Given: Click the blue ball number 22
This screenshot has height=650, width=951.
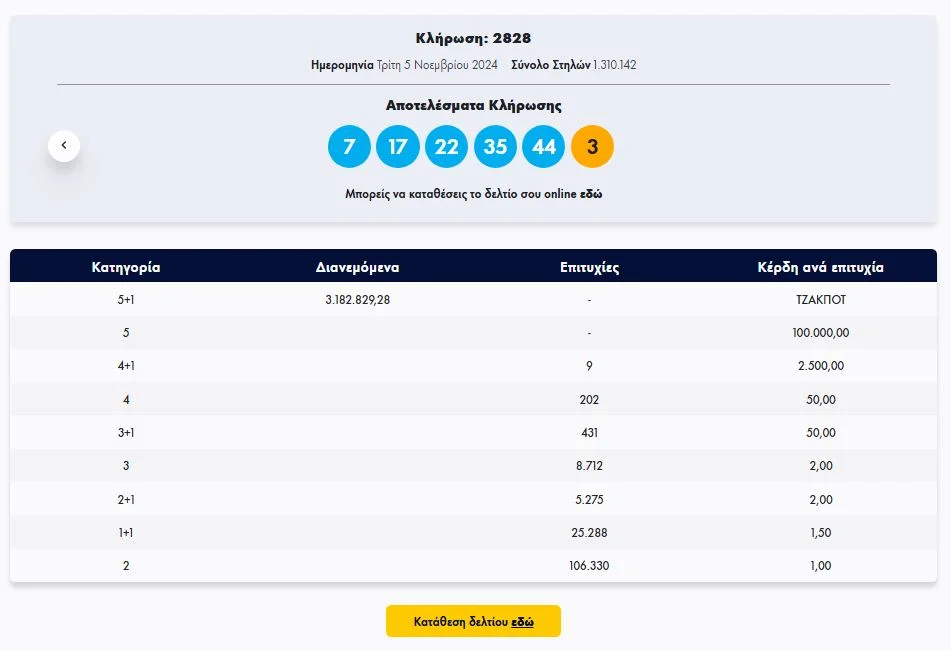Looking at the screenshot, I should (x=446, y=147).
